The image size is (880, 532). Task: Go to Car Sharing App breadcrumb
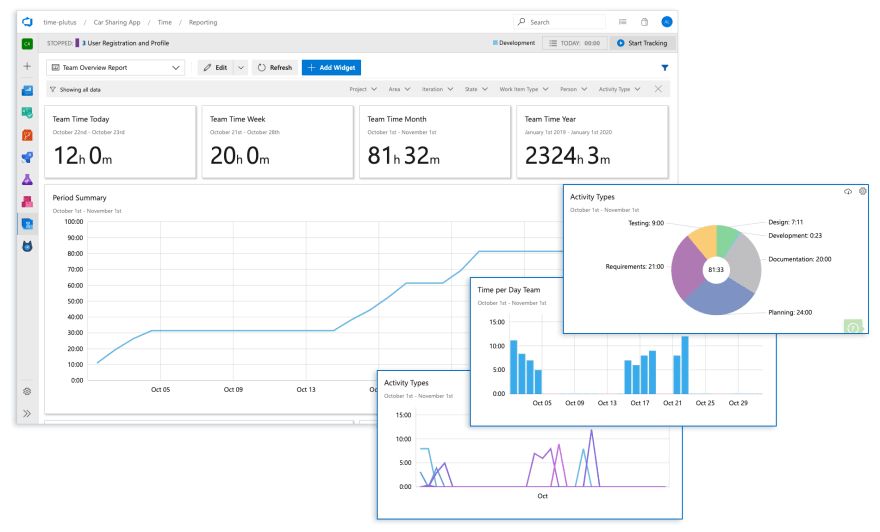click(117, 22)
